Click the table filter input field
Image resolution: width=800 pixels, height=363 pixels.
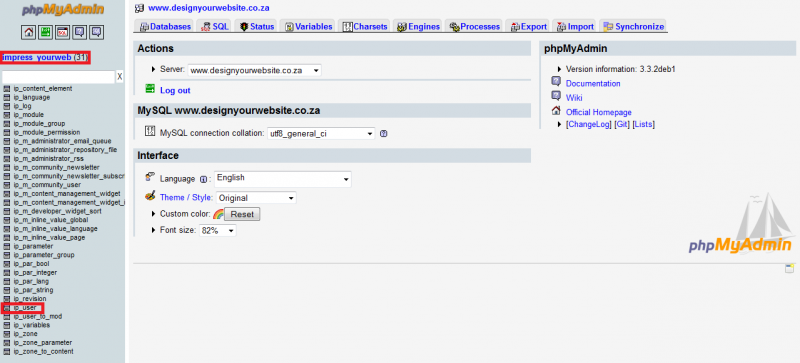coord(58,77)
